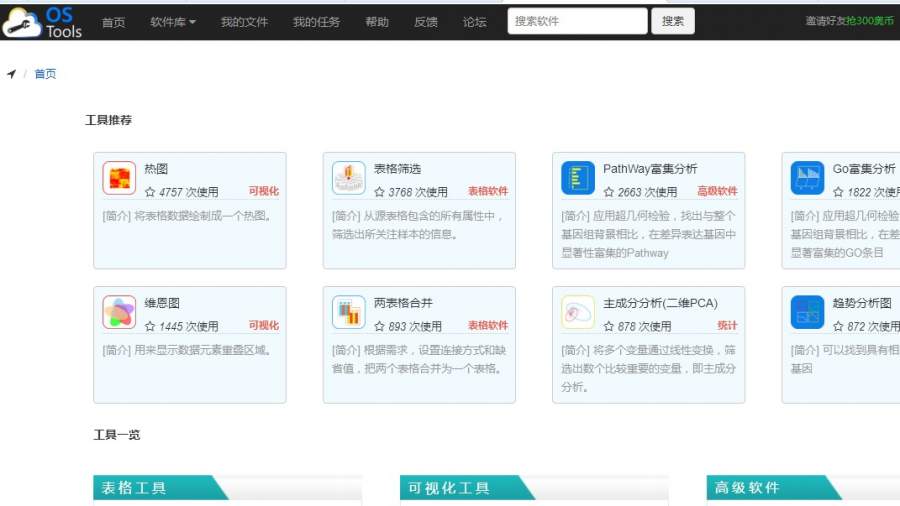Open the 反馈 menu item
The width and height of the screenshot is (900, 506).
426,22
